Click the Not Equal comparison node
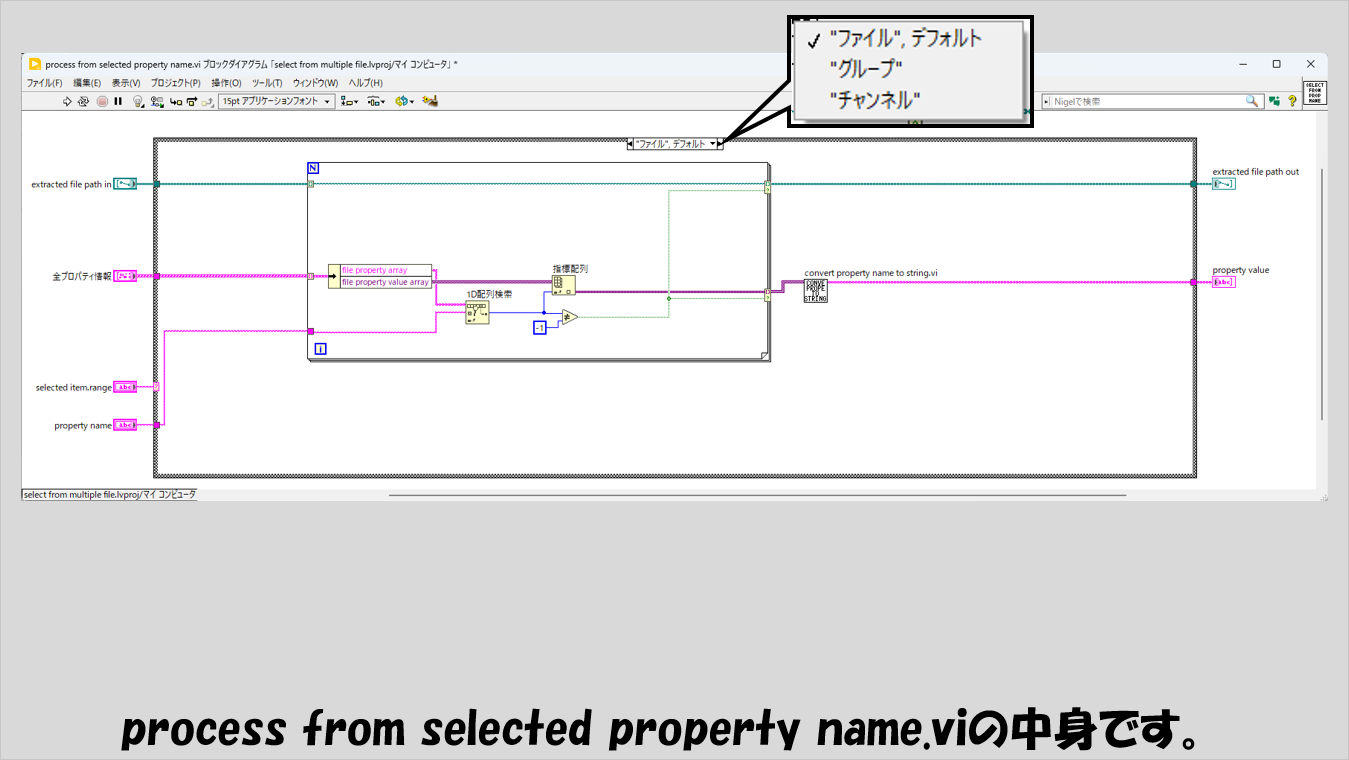This screenshot has width=1349, height=760. point(569,317)
